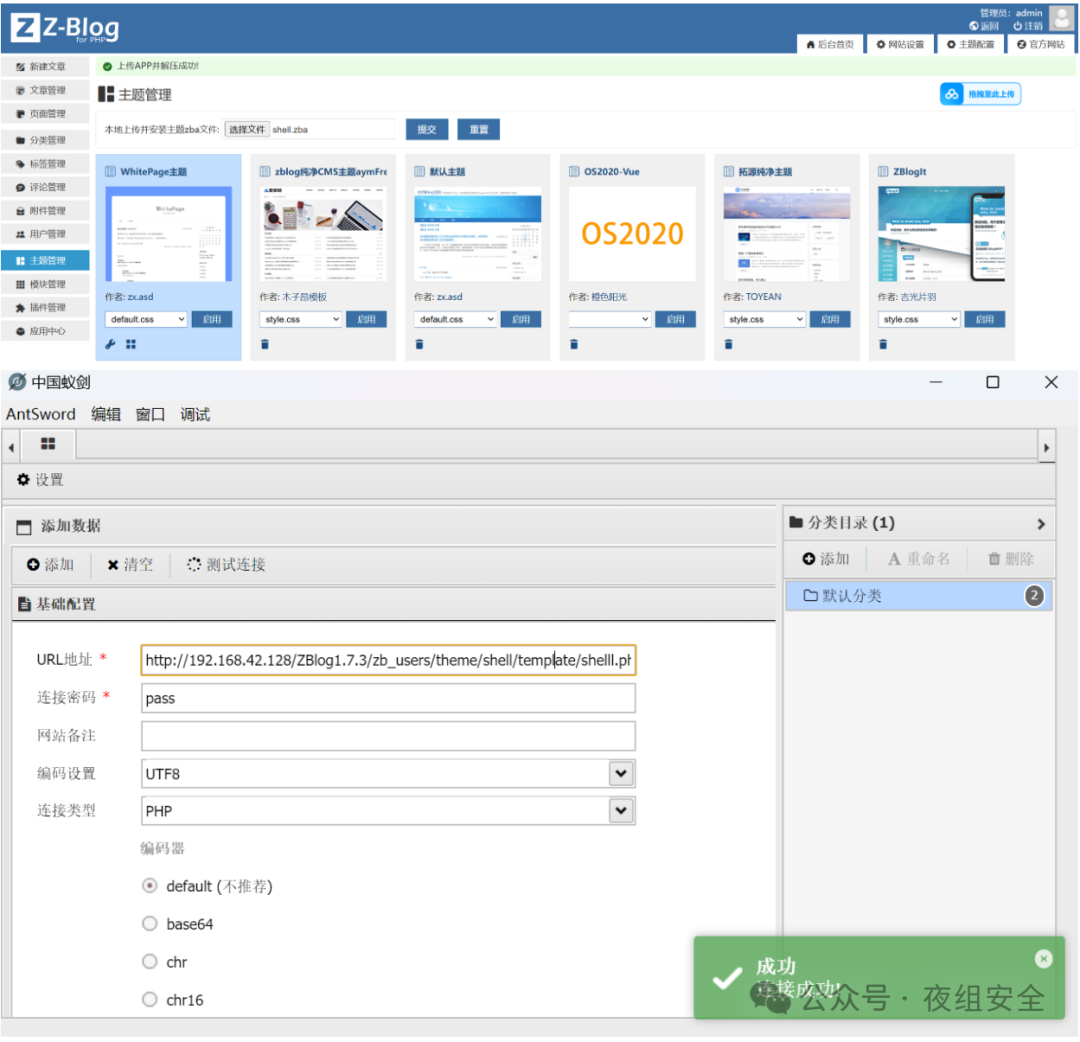Open 编辑 menu in 中国蚁剑
This screenshot has width=1080, height=1042.
[x=106, y=415]
